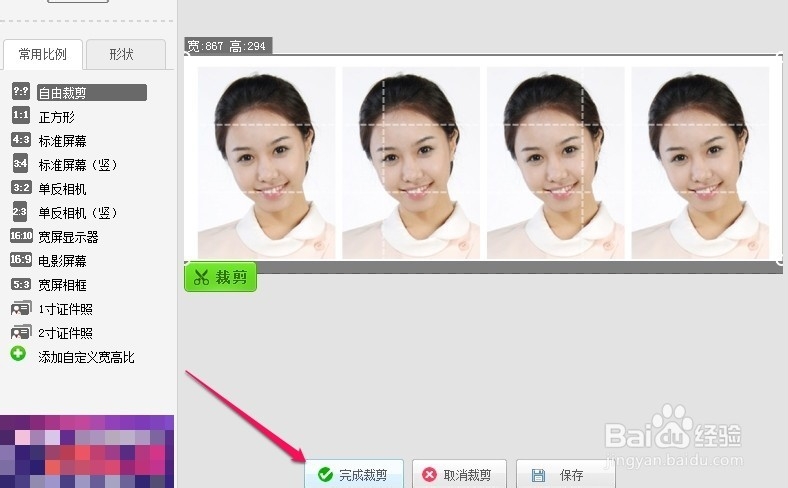Click 添加自定义宽高比 link
788x488 pixels.
pyautogui.click(x=86, y=357)
